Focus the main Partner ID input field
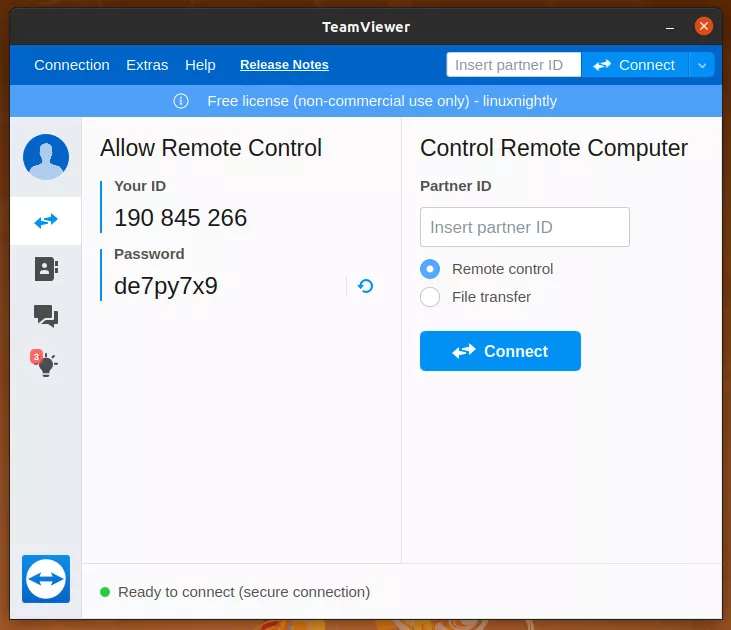Image resolution: width=731 pixels, height=630 pixels. [x=525, y=227]
